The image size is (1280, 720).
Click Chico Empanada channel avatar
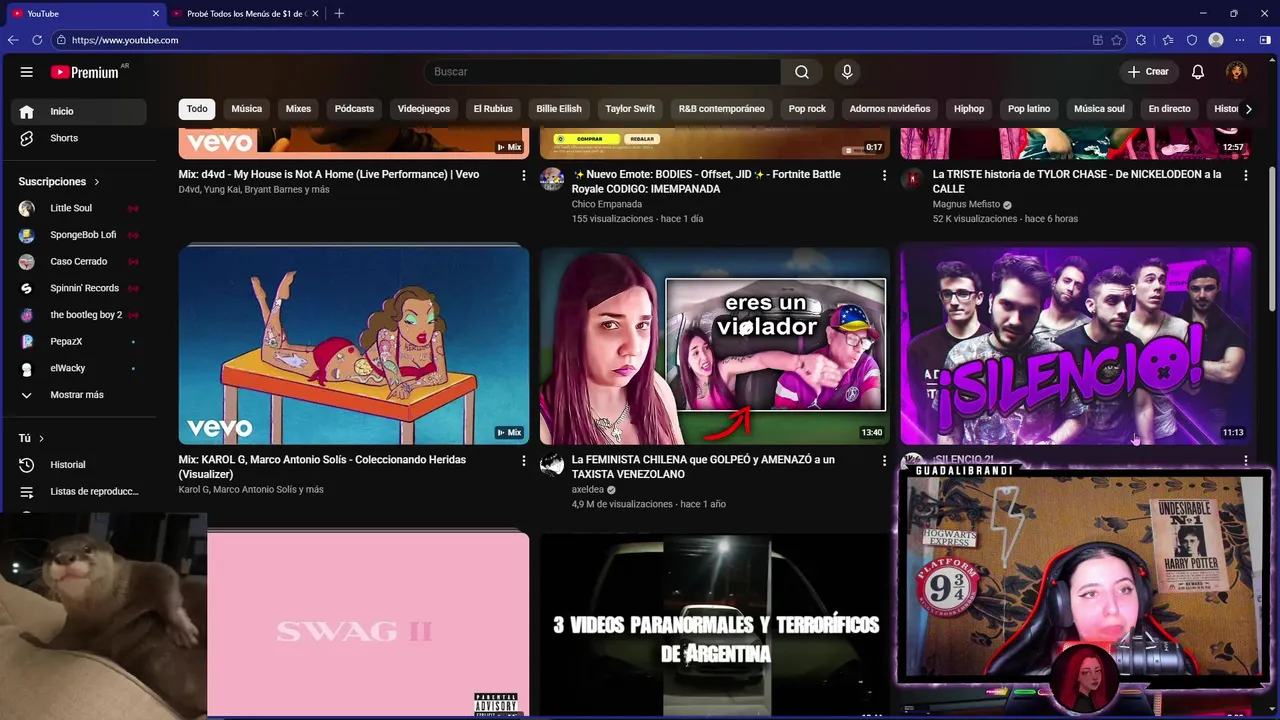[552, 179]
